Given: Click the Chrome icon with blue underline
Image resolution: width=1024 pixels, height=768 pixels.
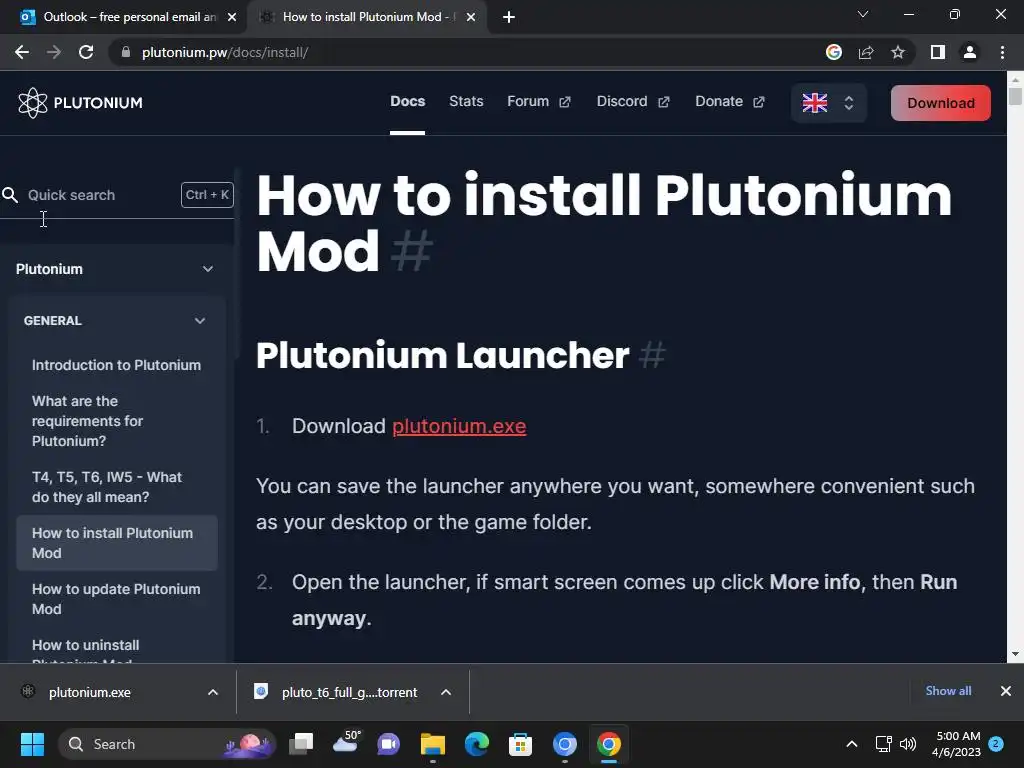Looking at the screenshot, I should pos(609,744).
